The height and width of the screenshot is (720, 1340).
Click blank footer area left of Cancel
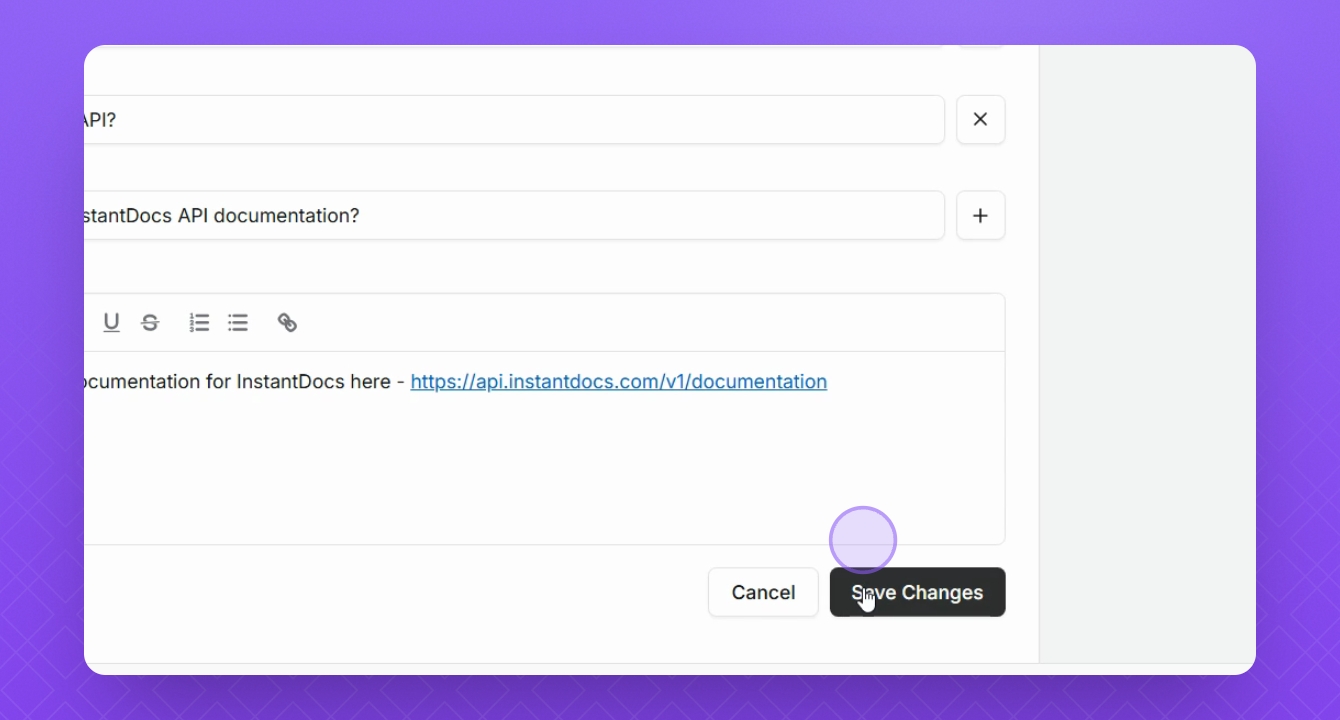click(x=395, y=592)
